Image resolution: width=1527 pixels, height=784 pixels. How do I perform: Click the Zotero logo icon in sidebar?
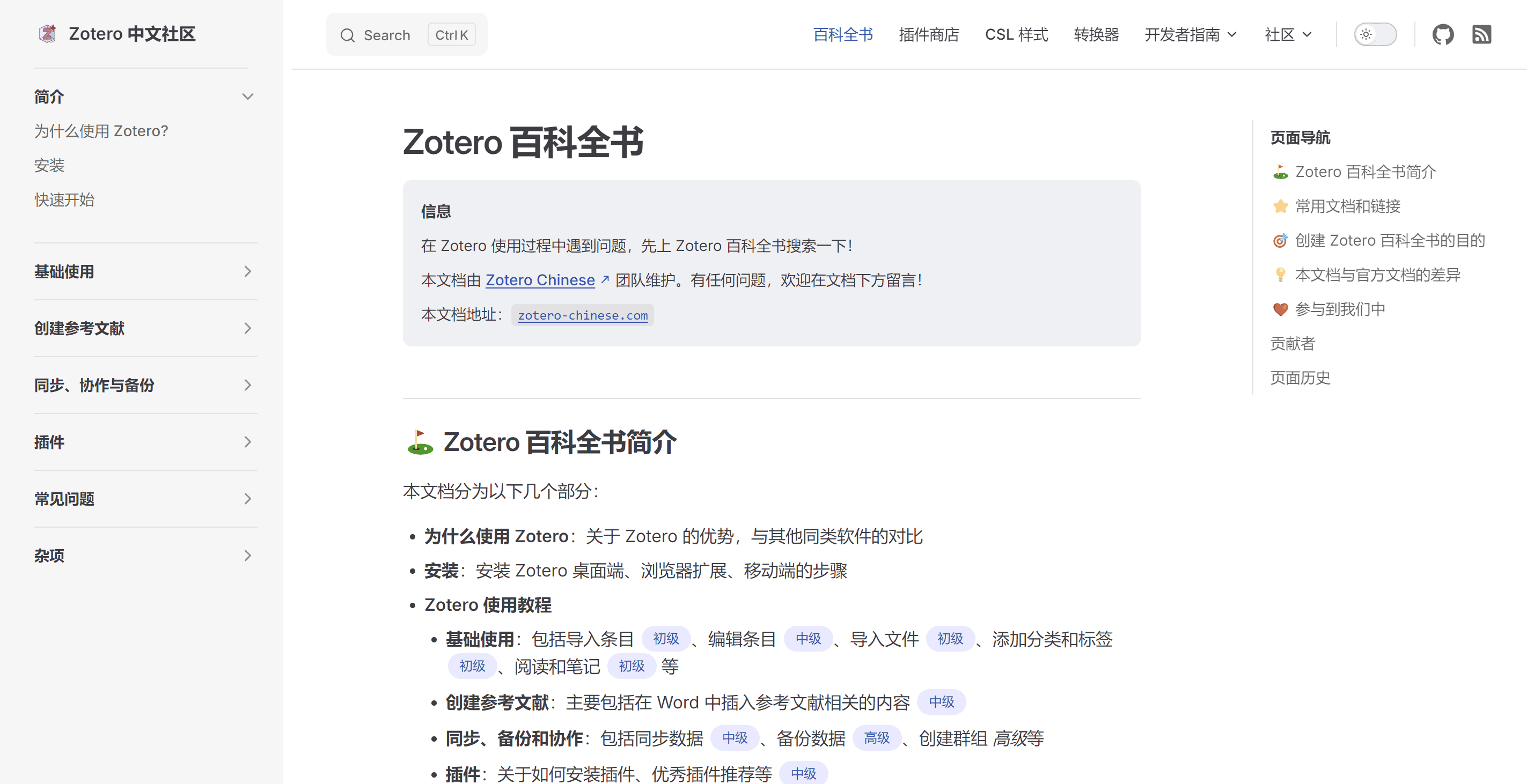(47, 34)
